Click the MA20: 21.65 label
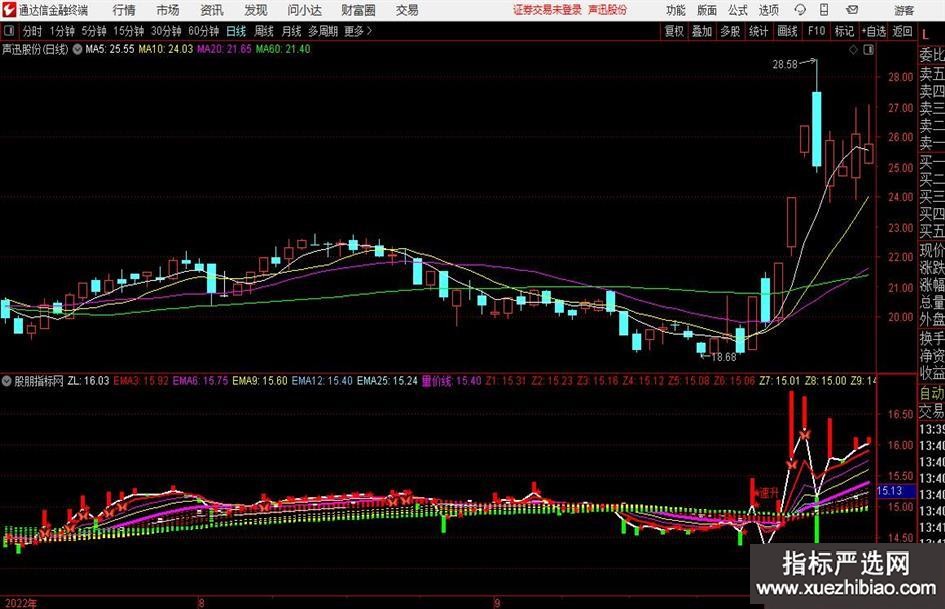This screenshot has width=945, height=609. (x=224, y=49)
